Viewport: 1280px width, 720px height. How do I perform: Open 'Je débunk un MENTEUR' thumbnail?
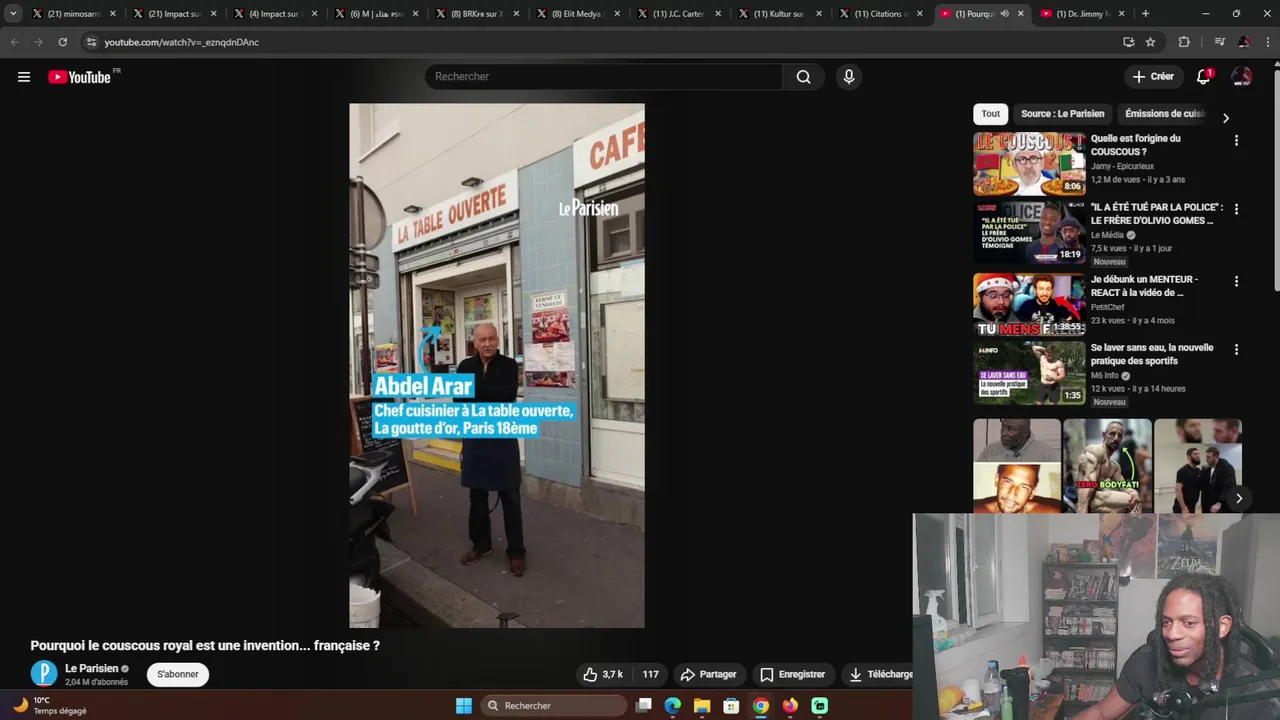pos(1029,304)
